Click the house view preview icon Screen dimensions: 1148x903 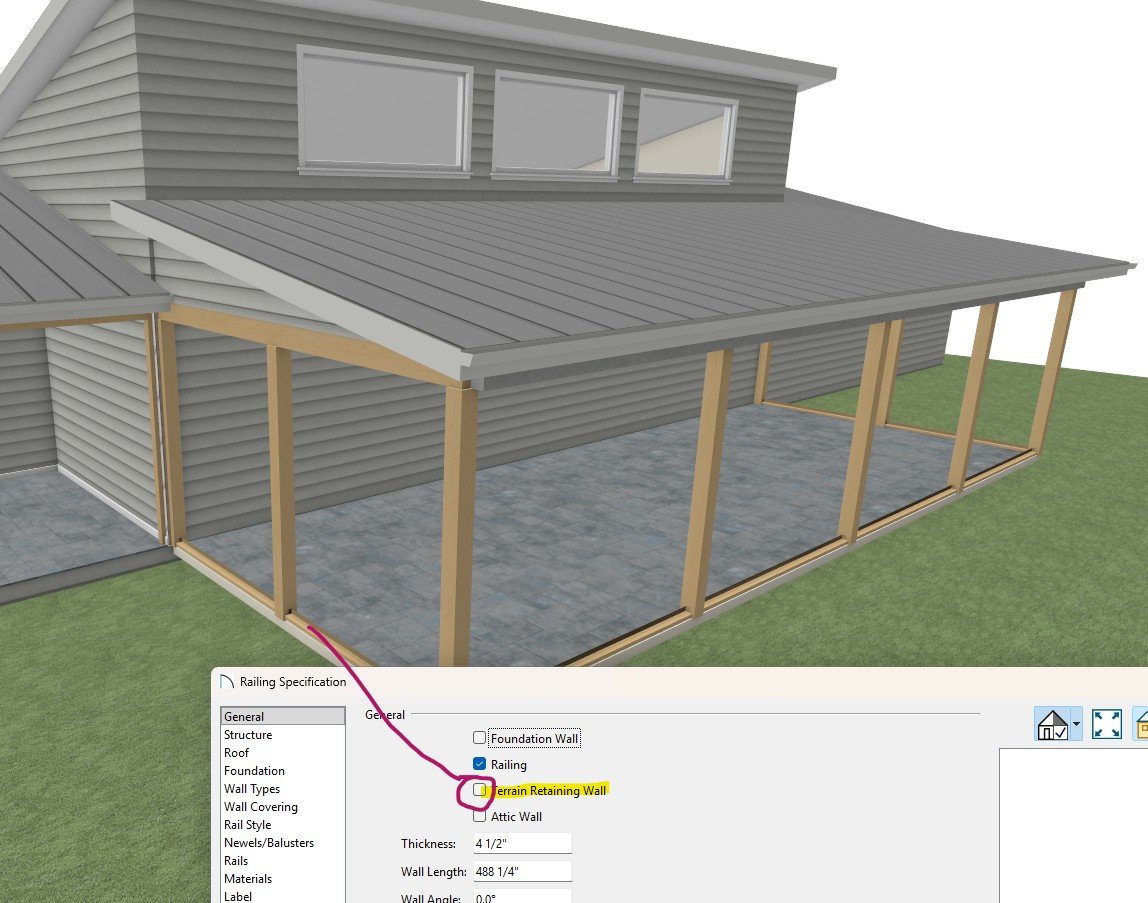click(x=1051, y=724)
